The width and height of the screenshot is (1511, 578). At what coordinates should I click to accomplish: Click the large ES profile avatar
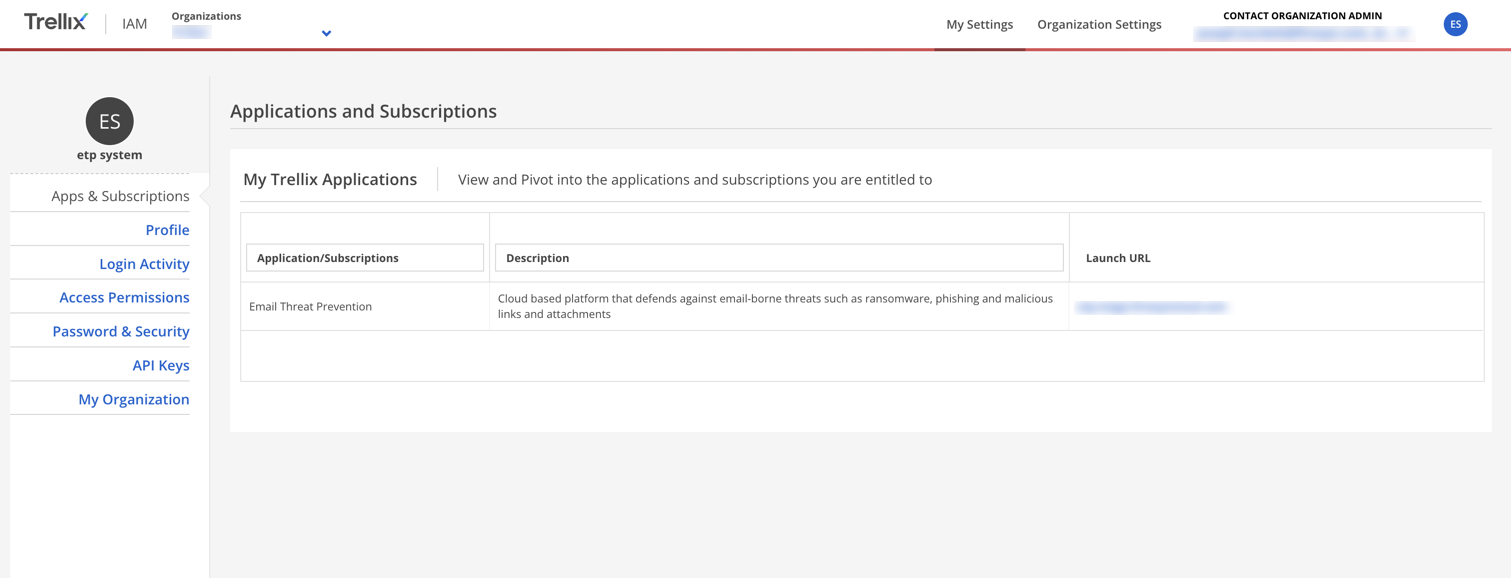coord(110,121)
